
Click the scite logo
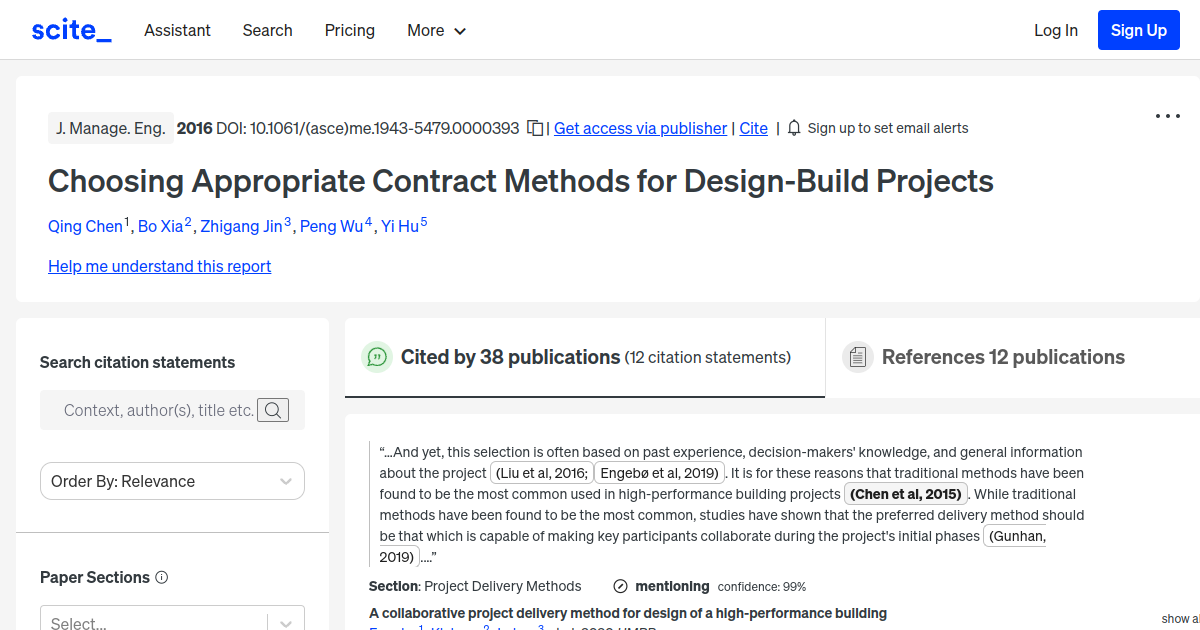70,29
